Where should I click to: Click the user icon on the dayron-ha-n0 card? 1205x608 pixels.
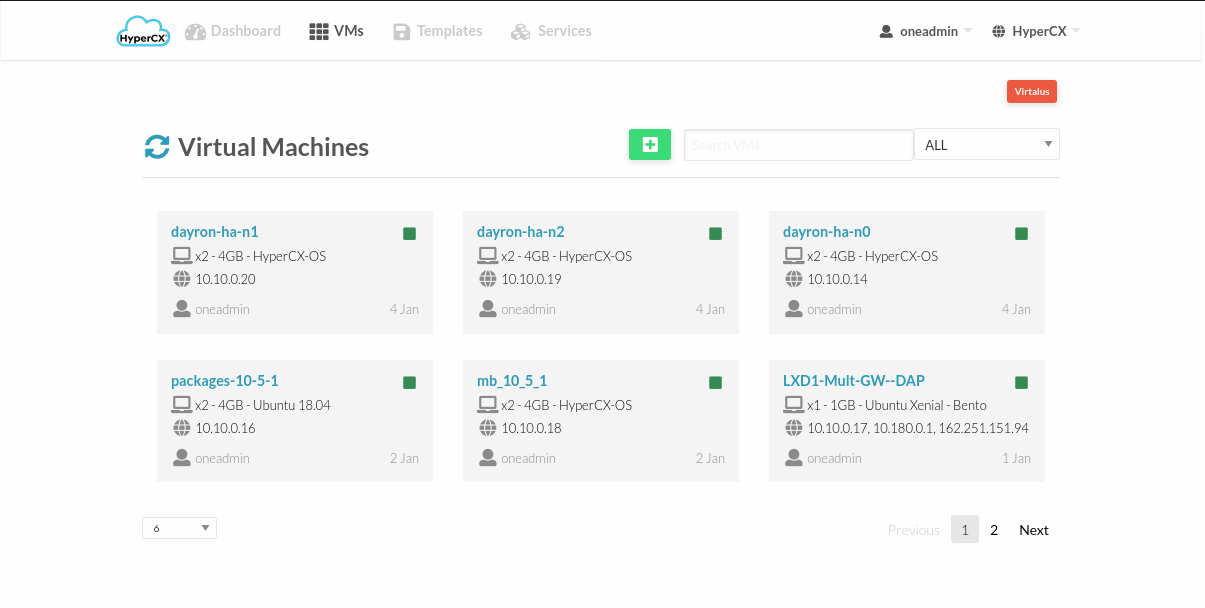click(x=793, y=309)
